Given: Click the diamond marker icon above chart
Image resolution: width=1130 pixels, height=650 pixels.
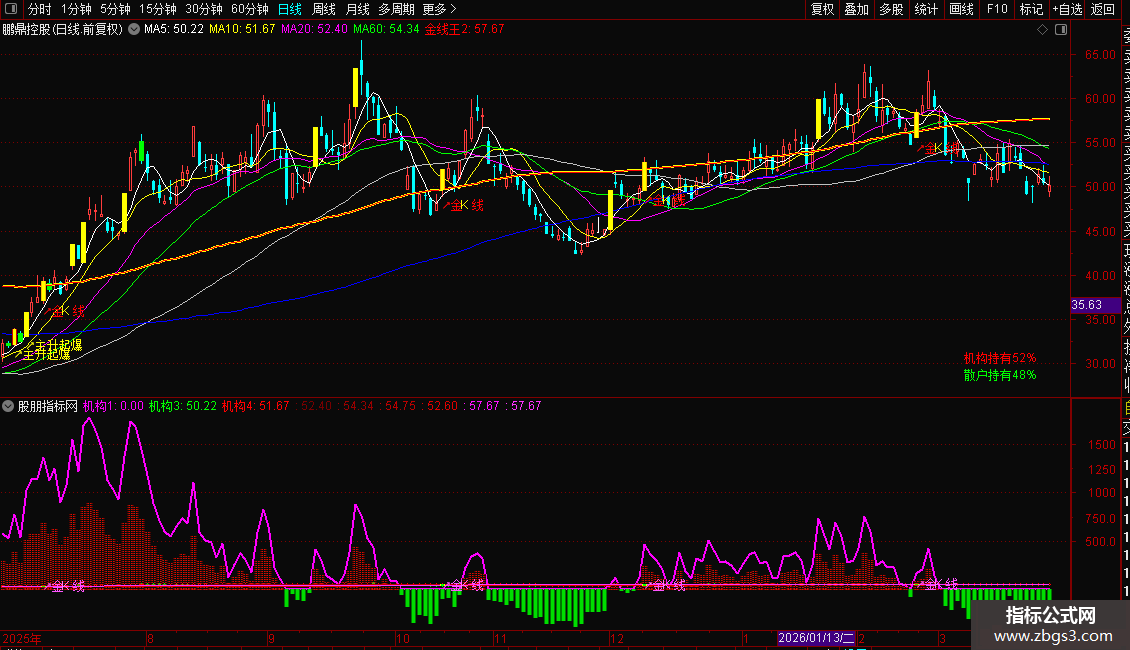Looking at the screenshot, I should point(1043,30).
